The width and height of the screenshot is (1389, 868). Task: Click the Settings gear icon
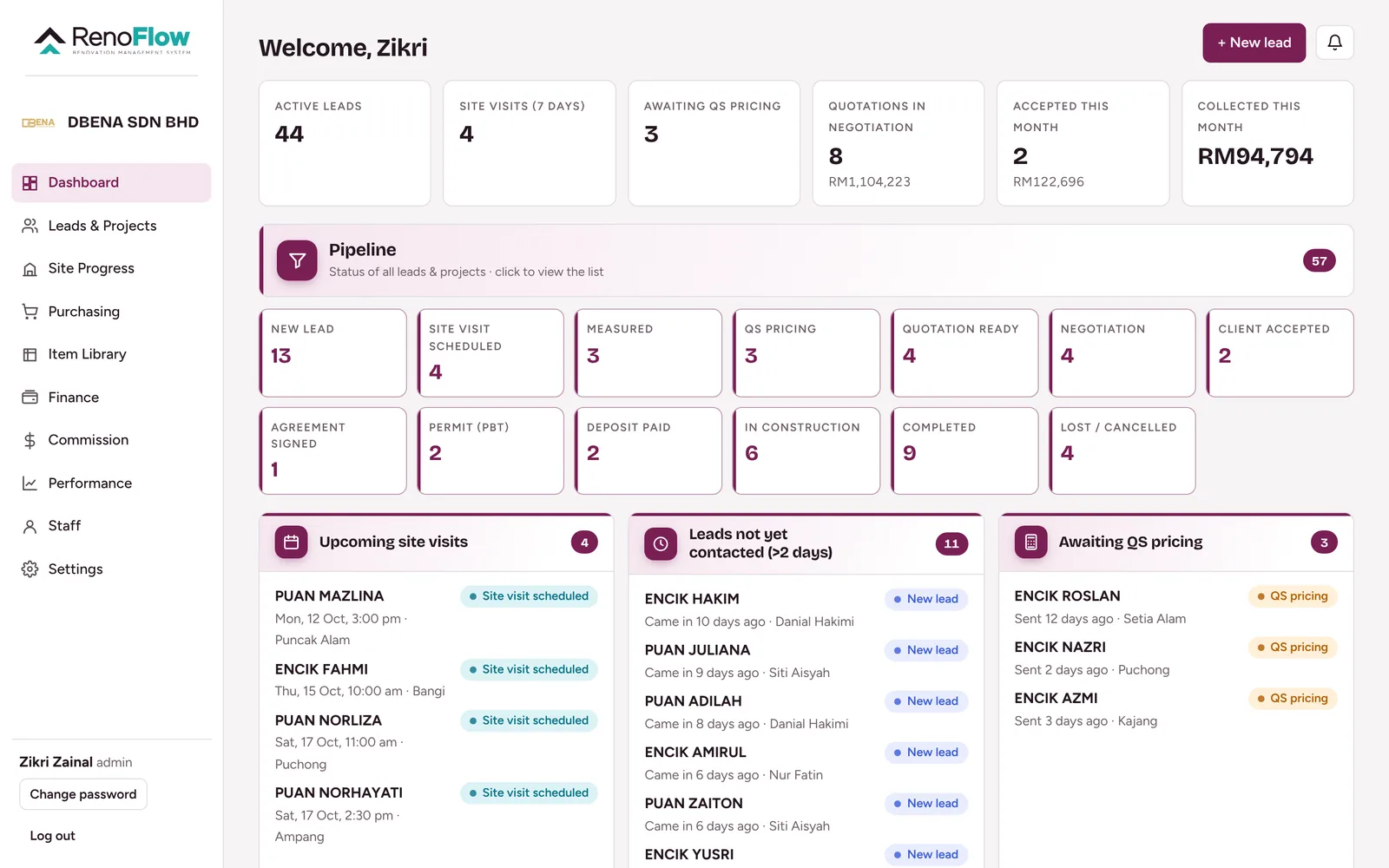coord(30,569)
